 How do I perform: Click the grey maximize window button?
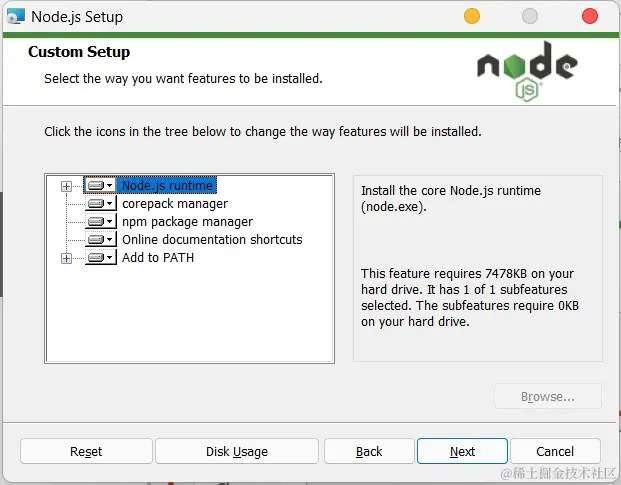[x=530, y=16]
